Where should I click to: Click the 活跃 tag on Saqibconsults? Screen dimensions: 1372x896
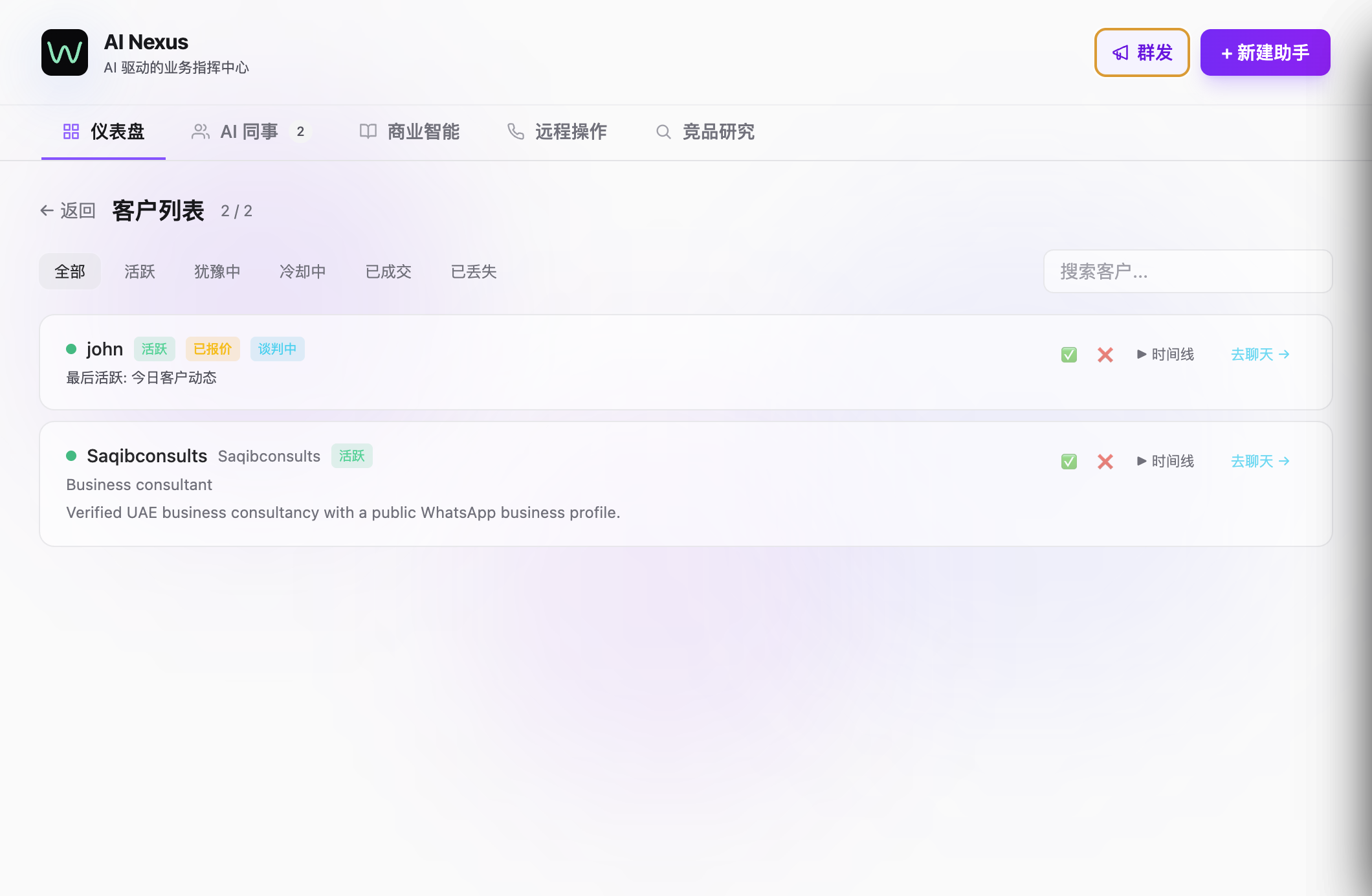tap(352, 456)
